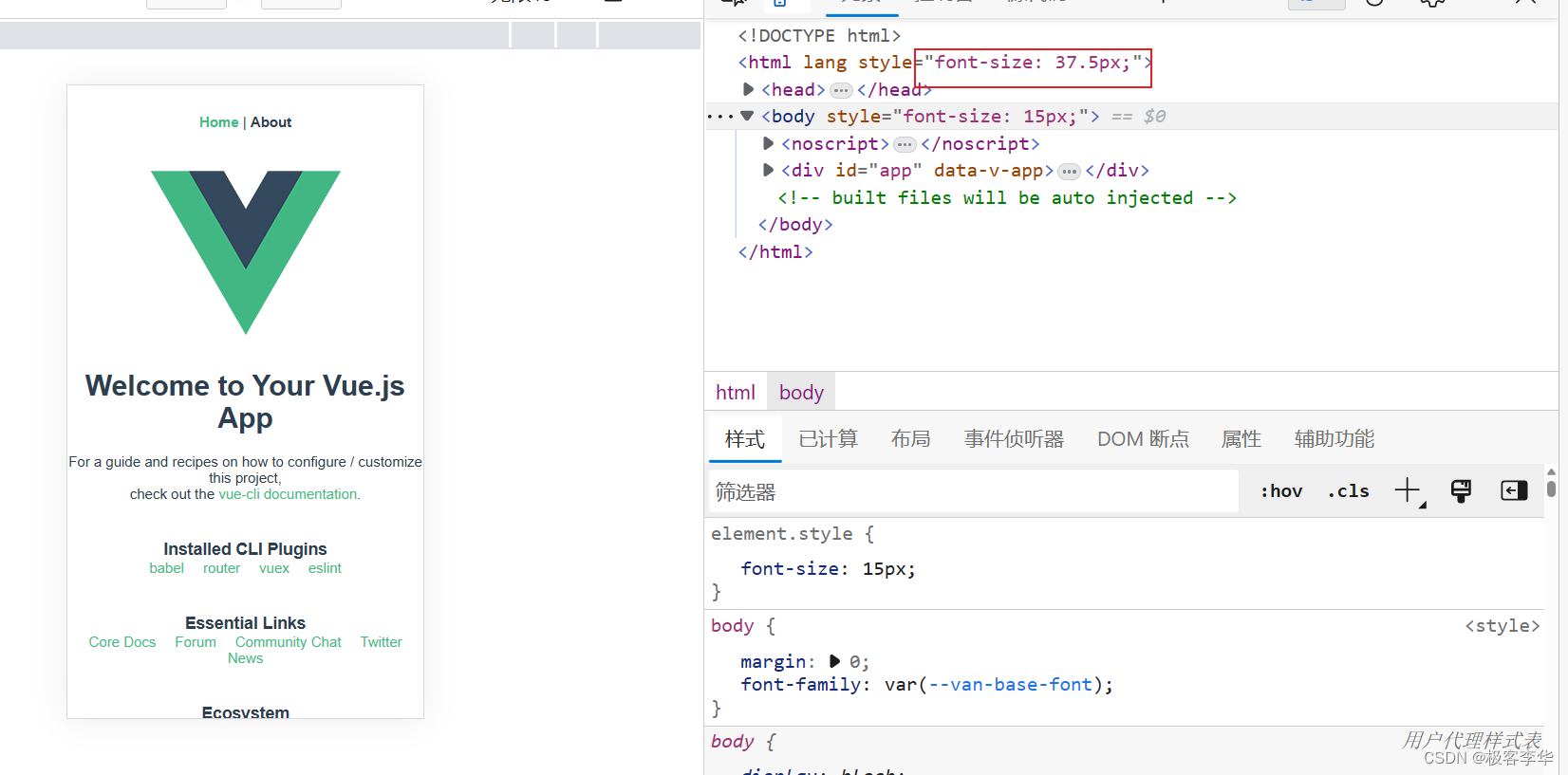
Task: Click the --van-base-font variable
Action: [1010, 684]
